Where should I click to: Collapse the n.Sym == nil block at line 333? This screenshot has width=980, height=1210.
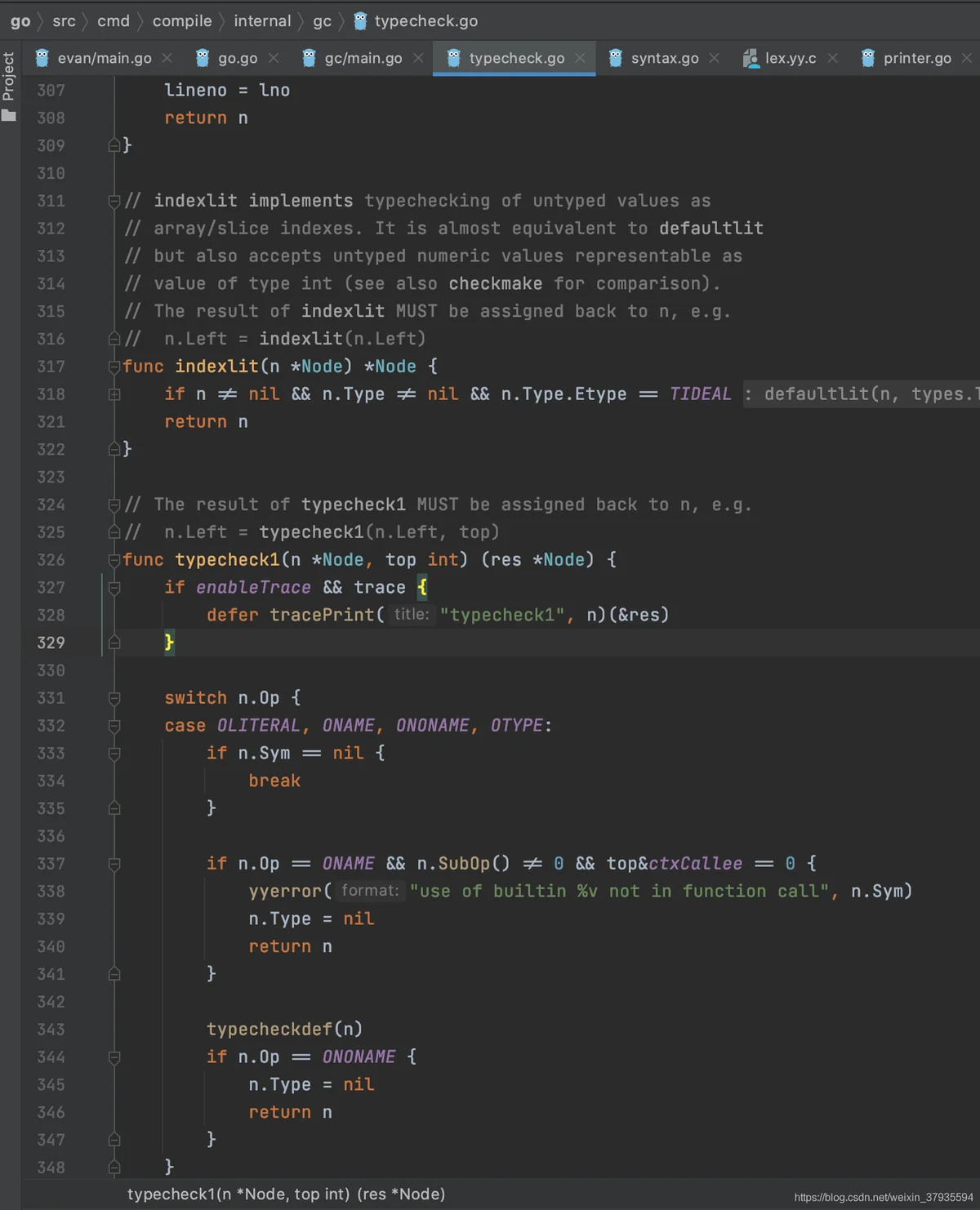(114, 754)
